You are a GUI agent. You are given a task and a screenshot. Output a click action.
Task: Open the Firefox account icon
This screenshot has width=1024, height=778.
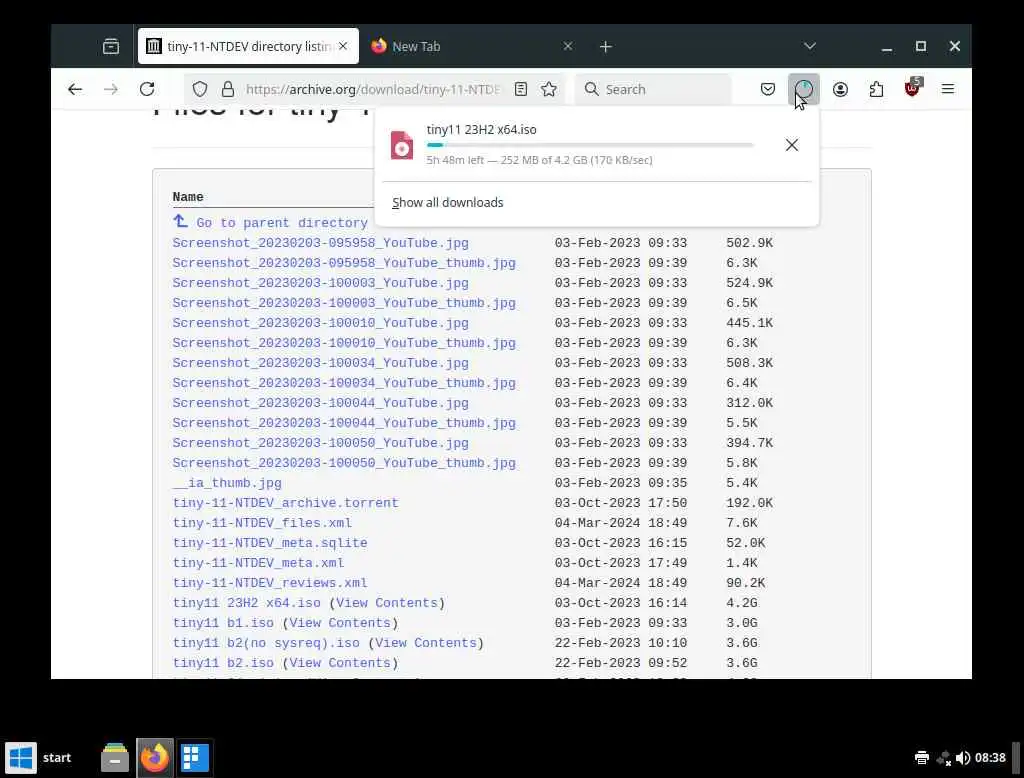coord(840,89)
